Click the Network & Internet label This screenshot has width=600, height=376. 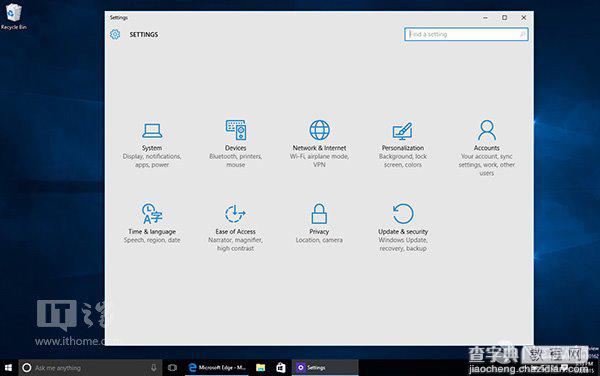click(320, 148)
